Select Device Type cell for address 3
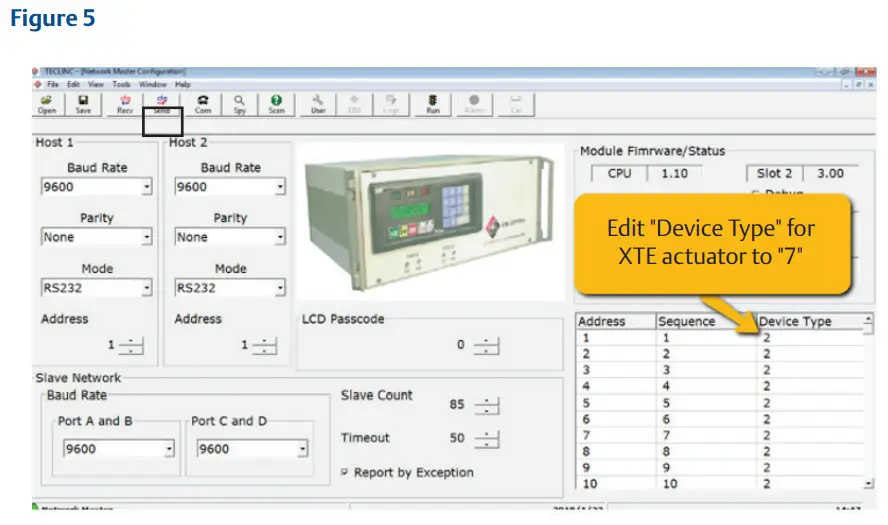 (x=810, y=370)
